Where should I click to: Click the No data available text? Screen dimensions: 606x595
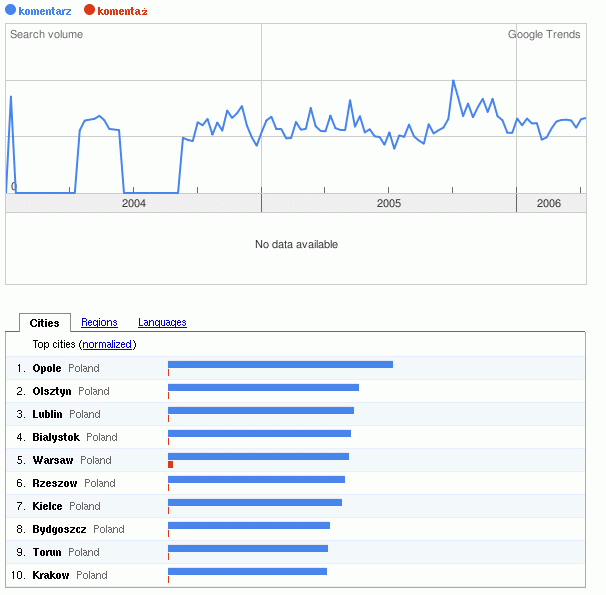(296, 244)
